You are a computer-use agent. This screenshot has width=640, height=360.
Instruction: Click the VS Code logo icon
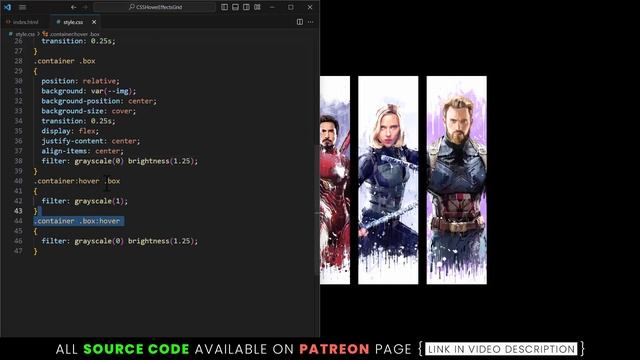[7, 7]
